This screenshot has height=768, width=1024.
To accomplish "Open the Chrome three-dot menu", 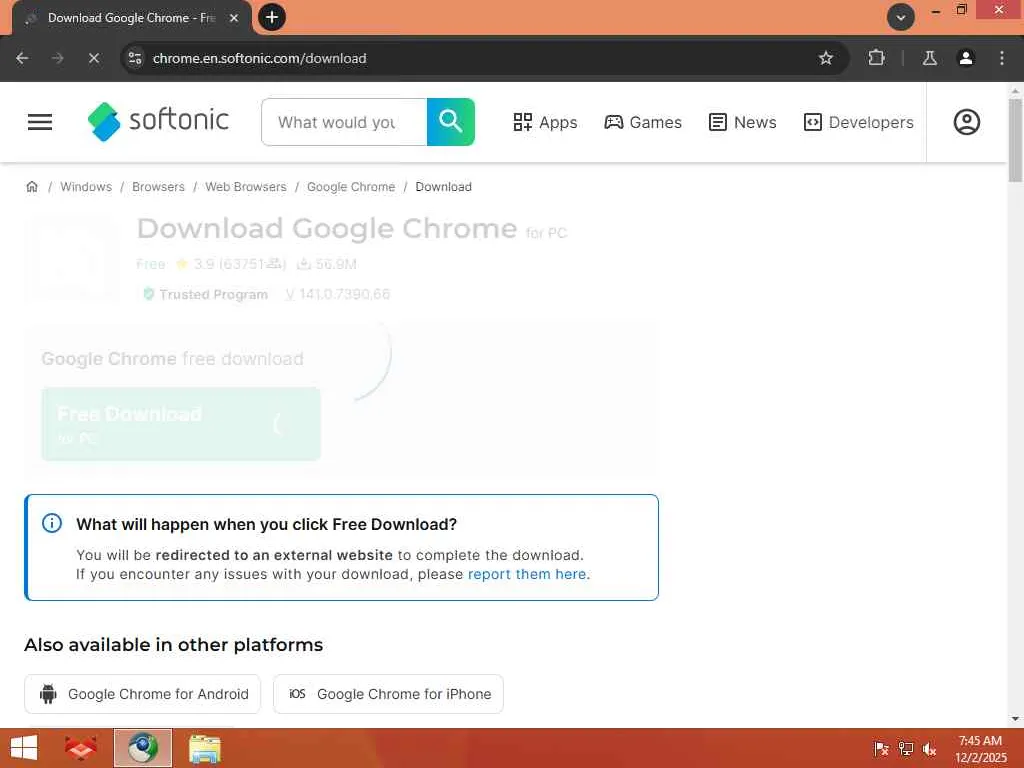I will pos(1002,58).
